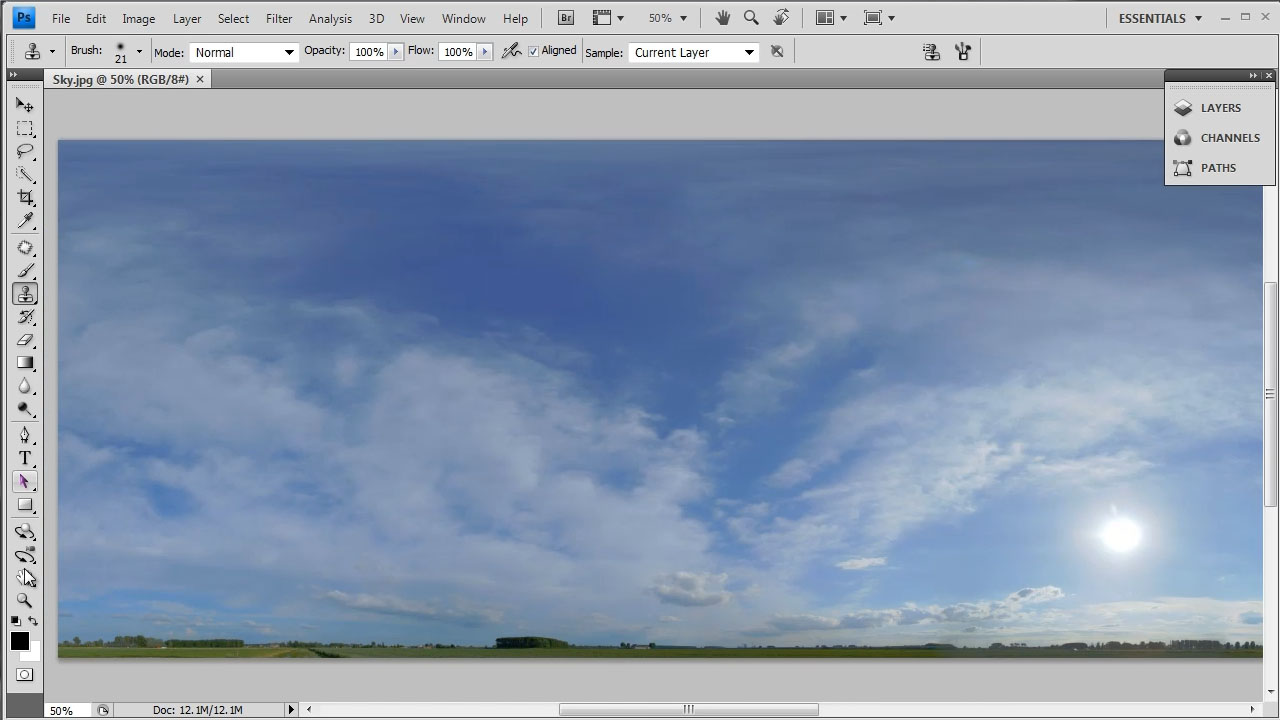1280x720 pixels.
Task: Reset default foreground and background colors
Action: (x=16, y=621)
